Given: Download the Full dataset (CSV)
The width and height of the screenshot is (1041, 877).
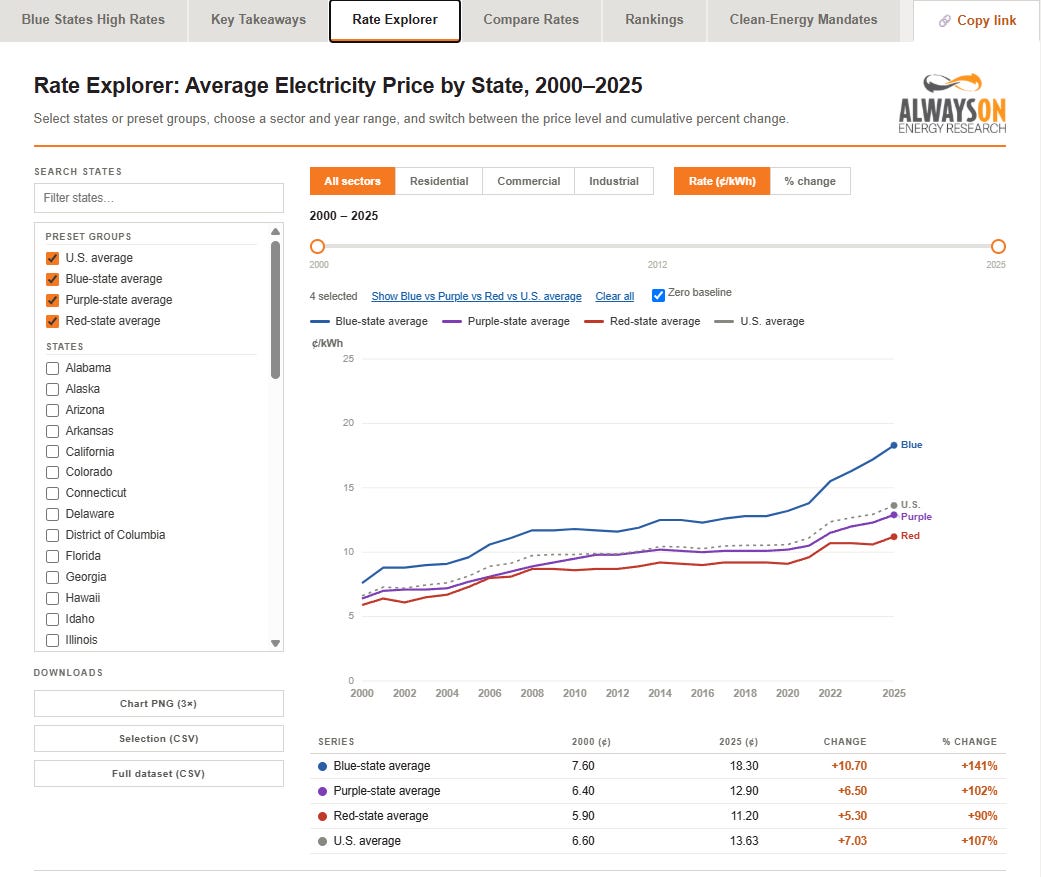Looking at the screenshot, I should pyautogui.click(x=159, y=773).
